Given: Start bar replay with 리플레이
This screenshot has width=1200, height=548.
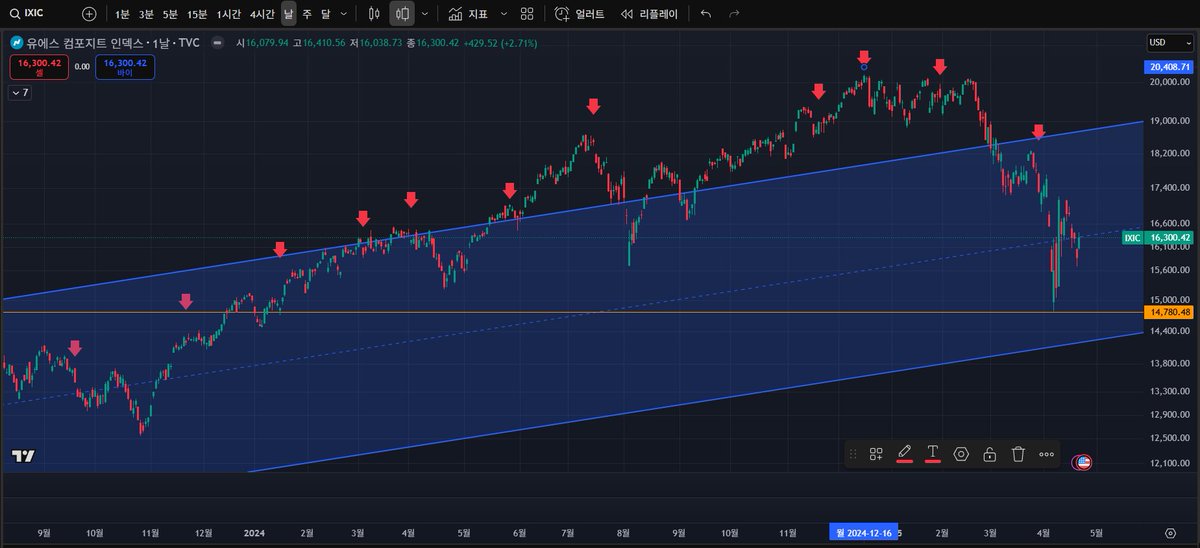Looking at the screenshot, I should [648, 14].
